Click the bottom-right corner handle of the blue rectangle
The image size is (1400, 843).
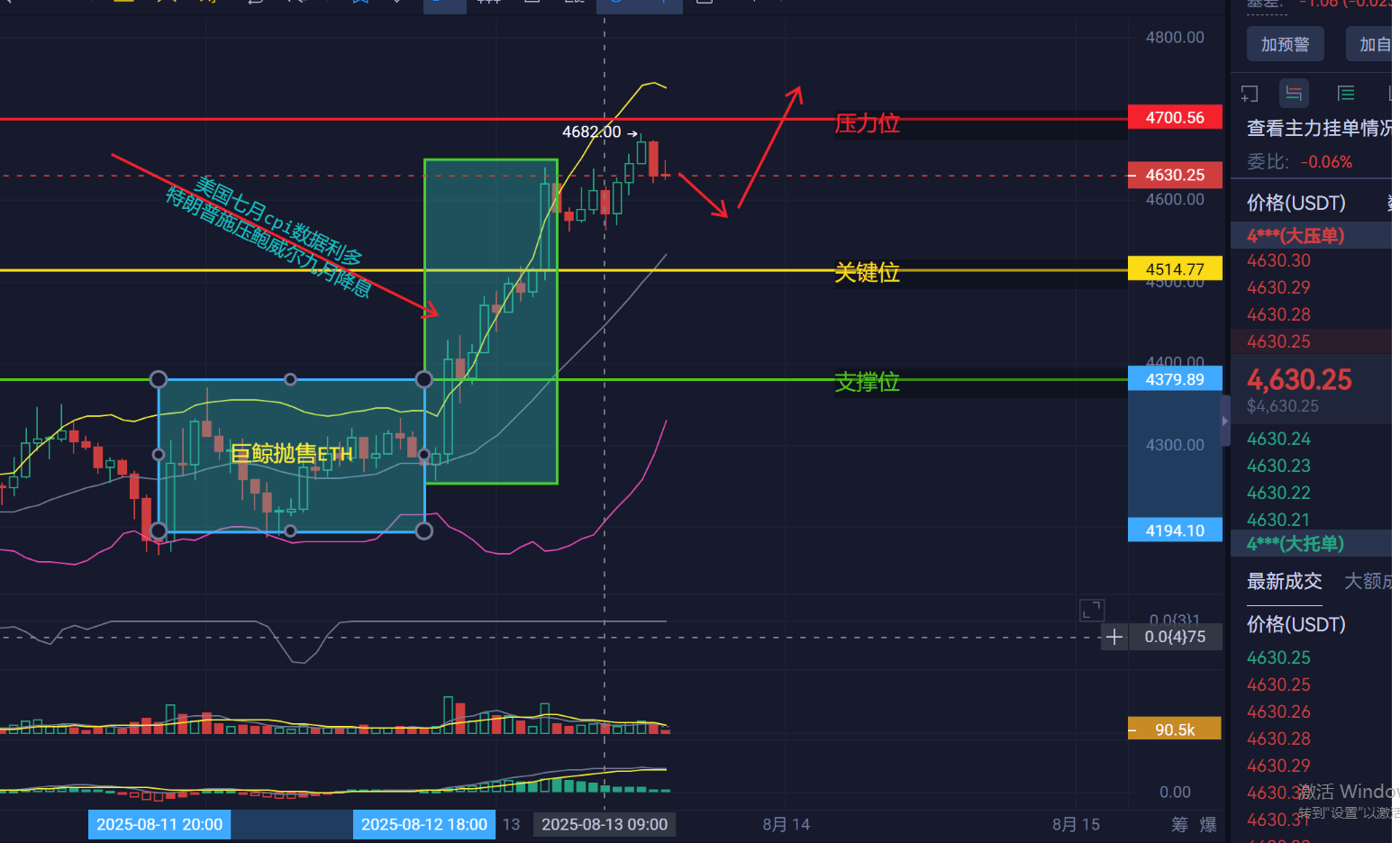[x=423, y=531]
